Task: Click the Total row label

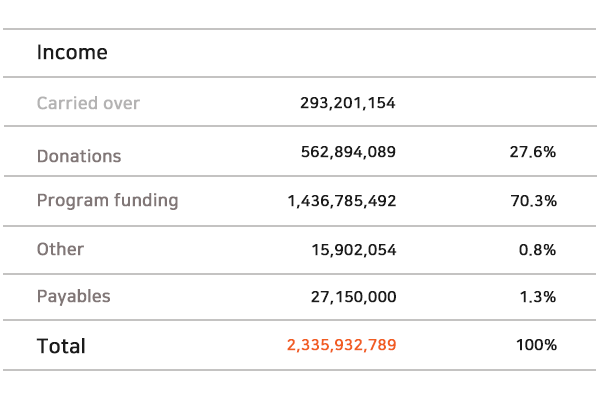Action: click(x=61, y=346)
